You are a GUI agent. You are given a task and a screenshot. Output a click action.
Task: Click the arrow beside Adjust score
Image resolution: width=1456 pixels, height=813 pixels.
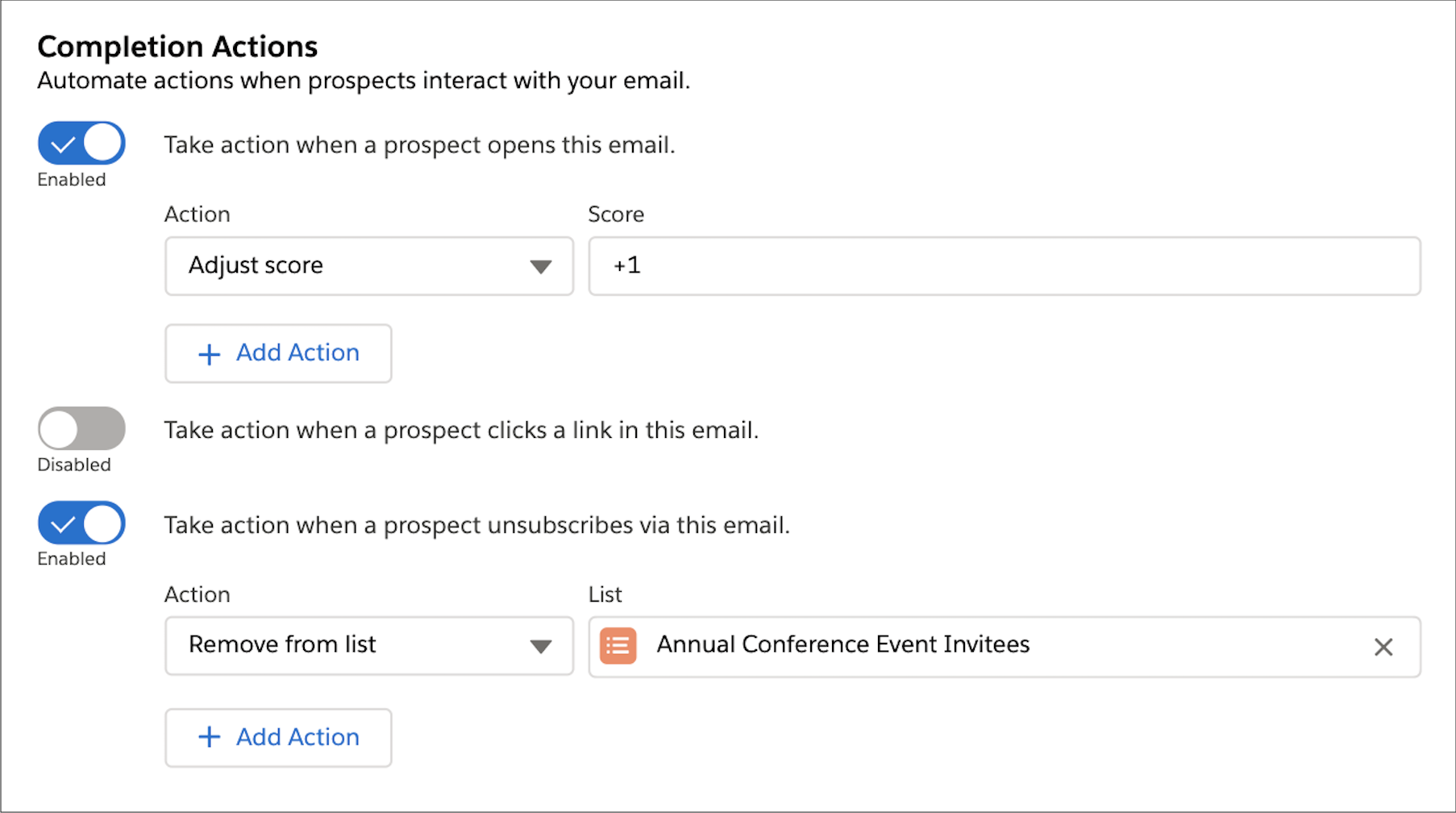[540, 266]
